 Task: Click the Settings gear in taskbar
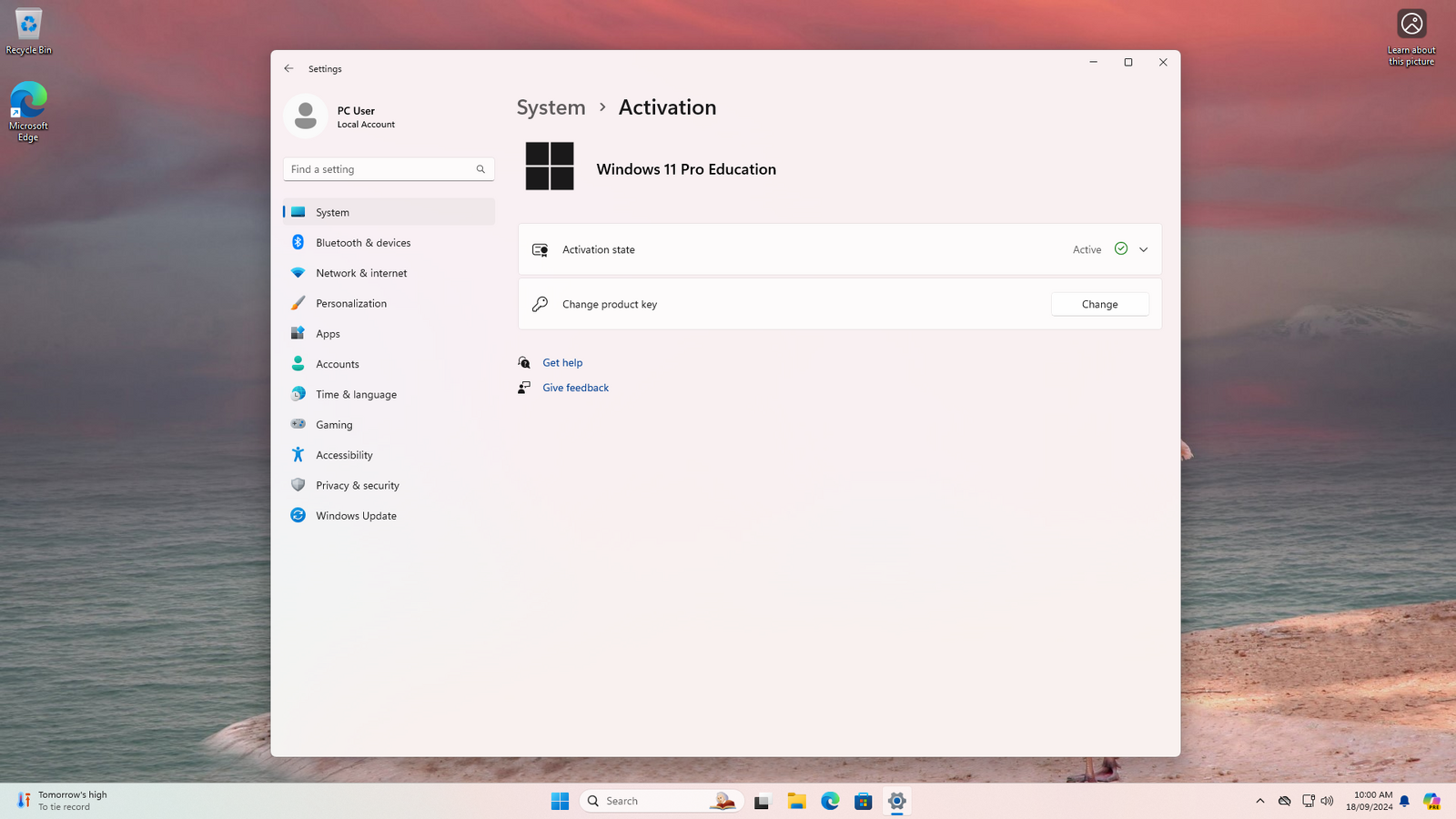[x=896, y=801]
